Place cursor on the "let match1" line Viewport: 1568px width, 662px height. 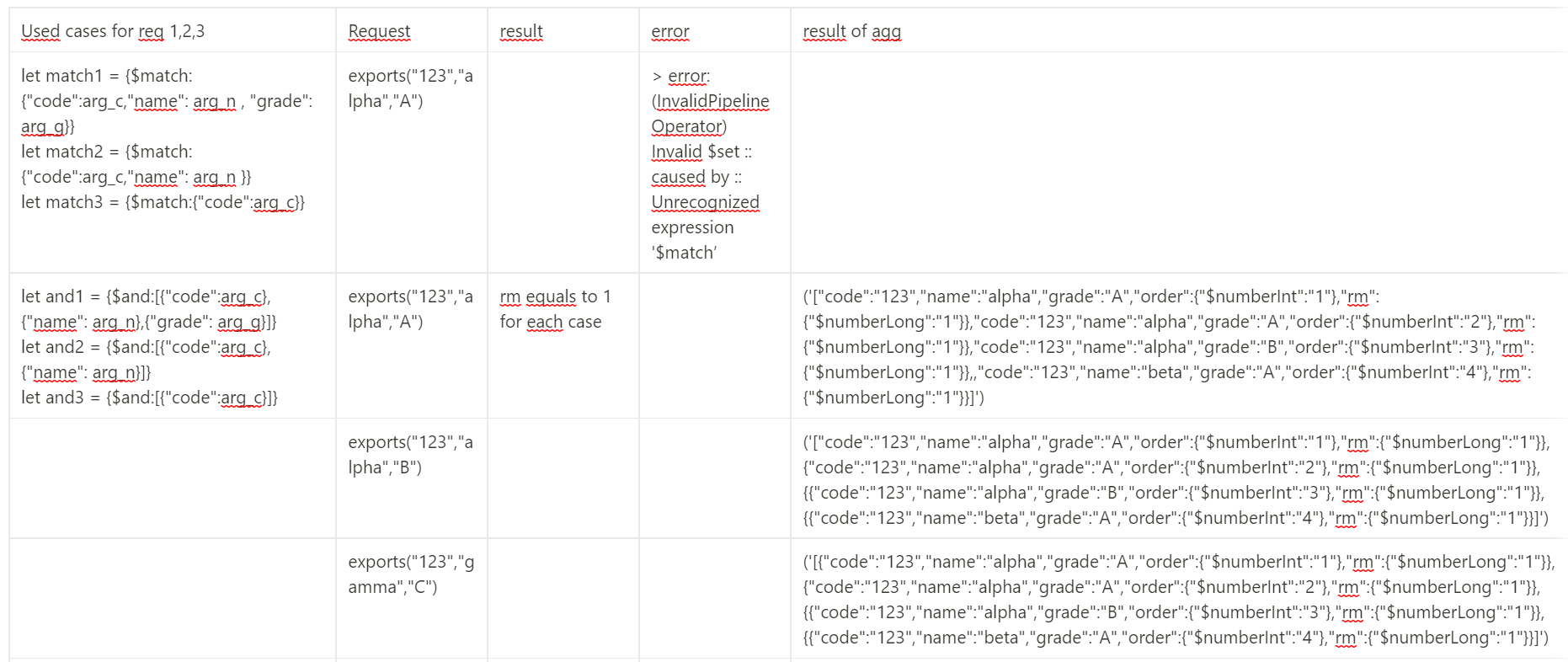pyautogui.click(x=106, y=76)
